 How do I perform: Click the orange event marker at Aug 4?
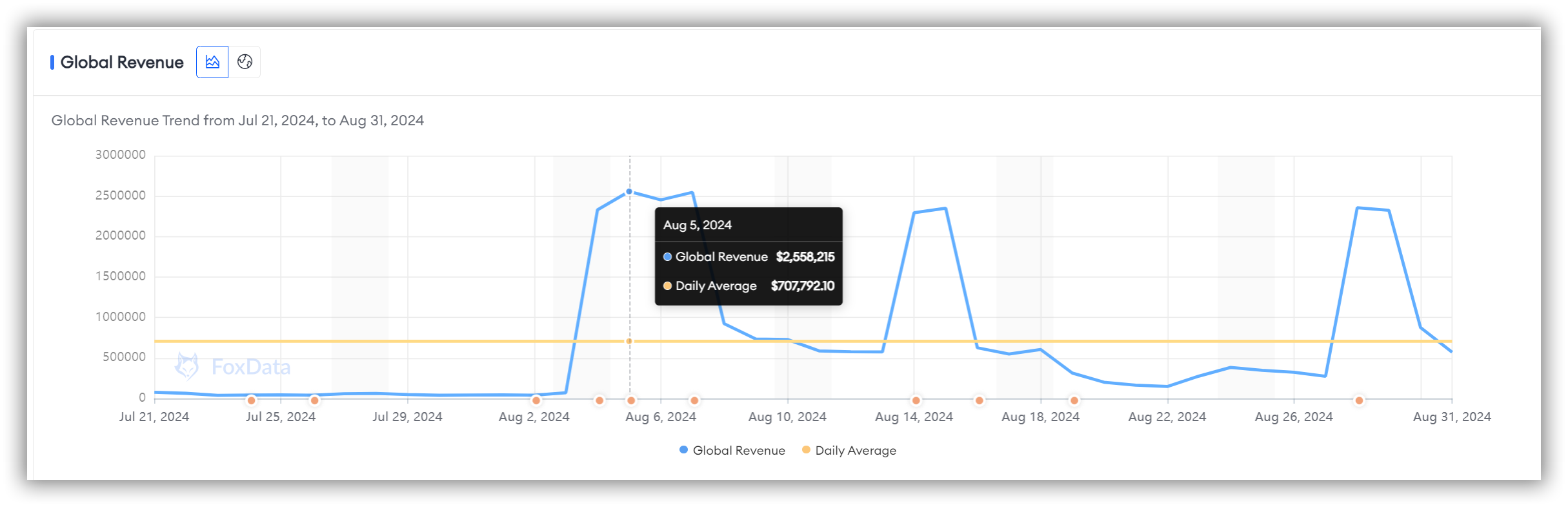599,400
